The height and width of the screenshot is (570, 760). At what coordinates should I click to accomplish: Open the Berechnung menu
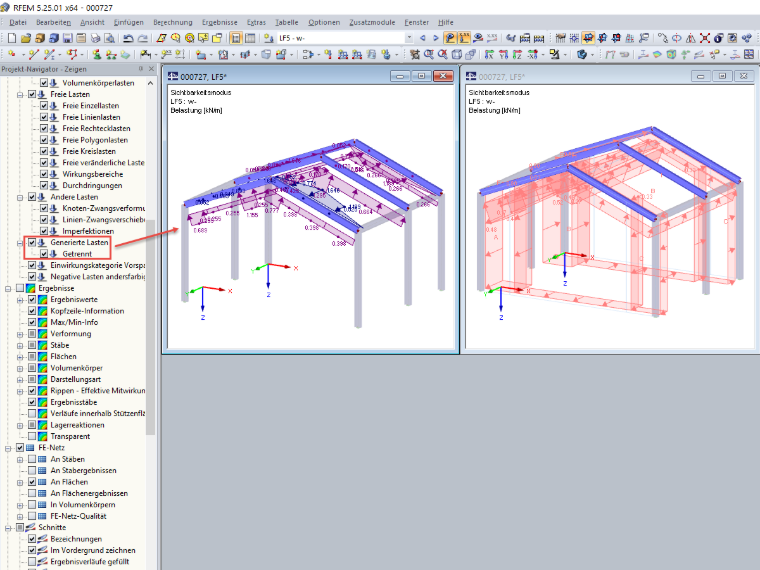point(173,22)
